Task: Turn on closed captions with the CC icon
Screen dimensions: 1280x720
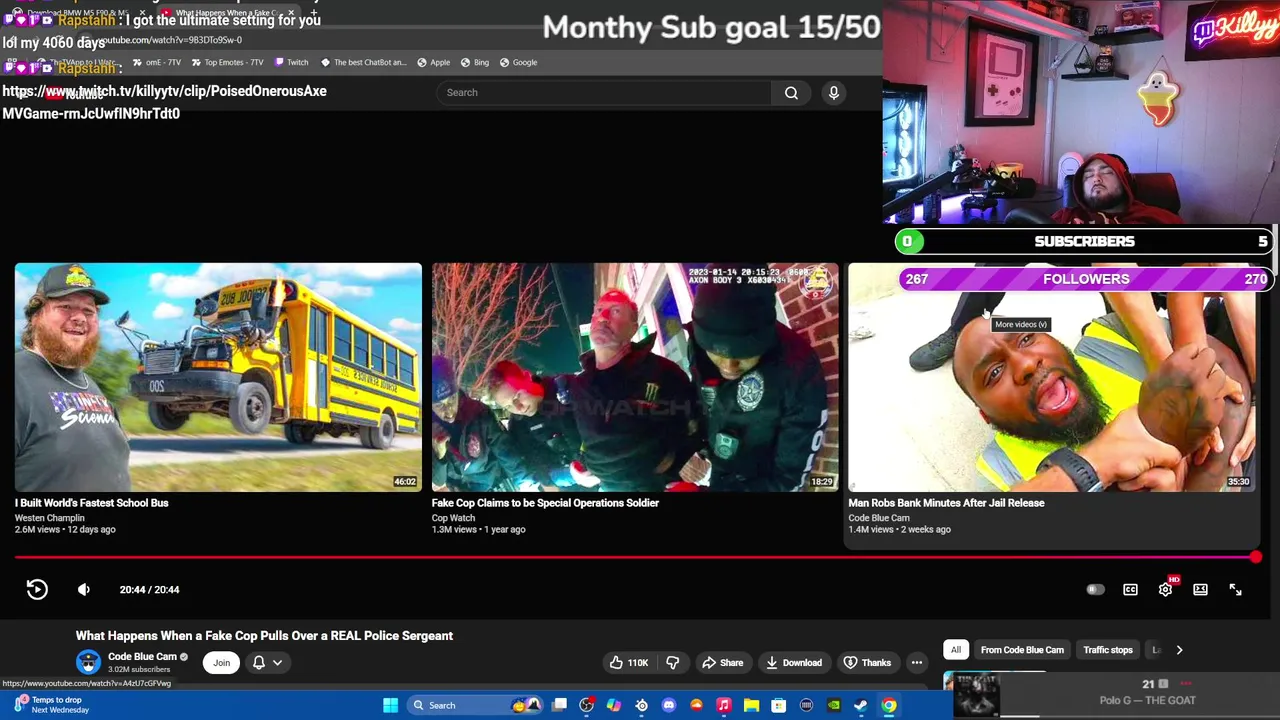Action: point(1130,589)
